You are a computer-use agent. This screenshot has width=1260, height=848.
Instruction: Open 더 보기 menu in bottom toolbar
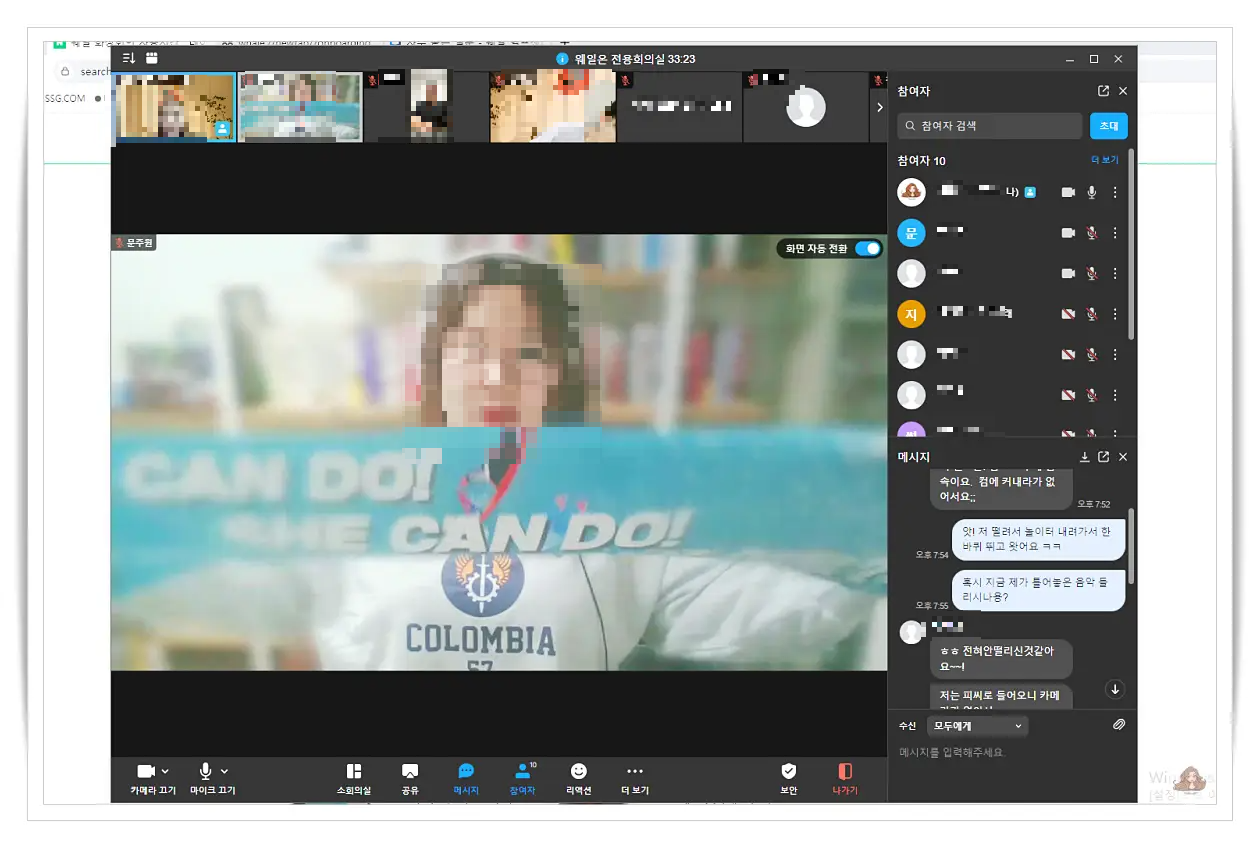[x=635, y=779]
